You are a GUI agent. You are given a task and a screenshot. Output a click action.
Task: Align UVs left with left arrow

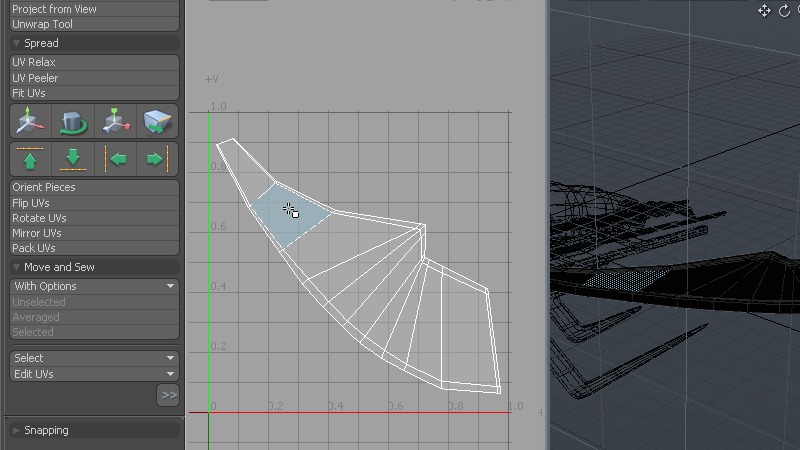(115, 159)
